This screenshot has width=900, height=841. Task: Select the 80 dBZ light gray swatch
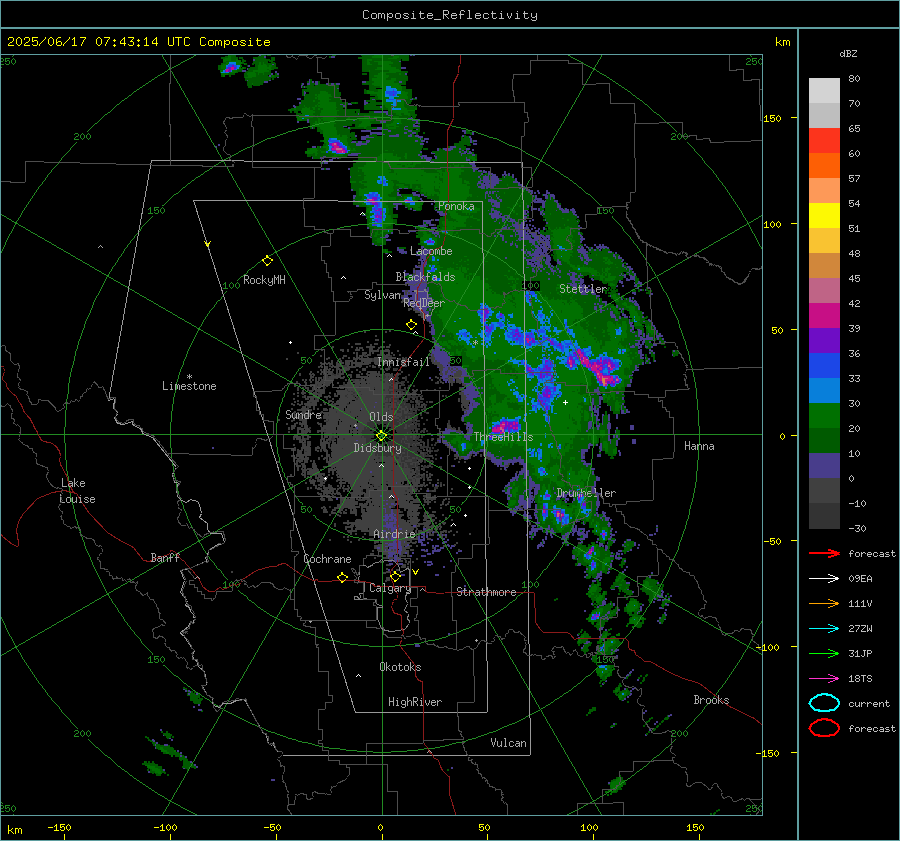tap(824, 90)
